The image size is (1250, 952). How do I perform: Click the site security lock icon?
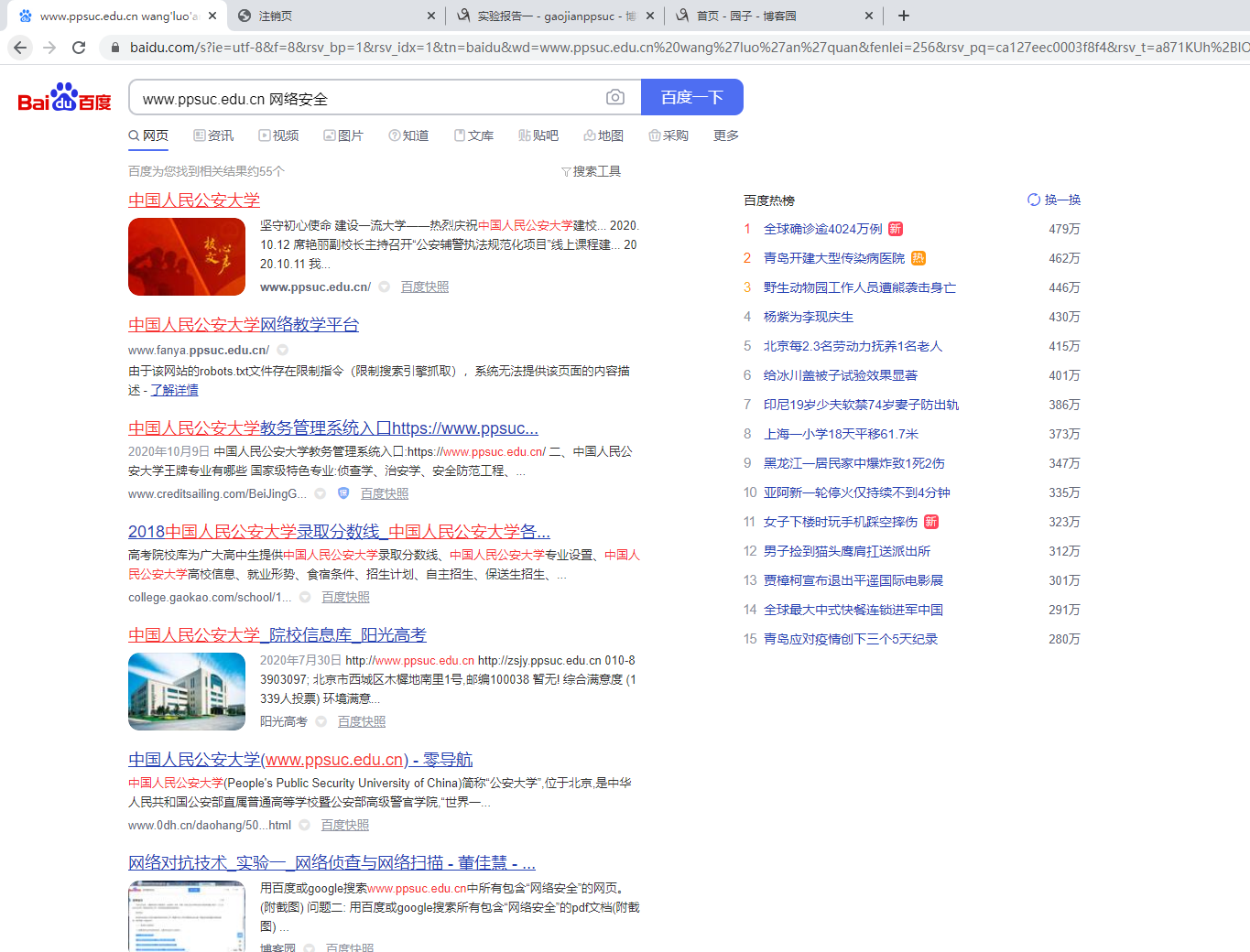tap(114, 47)
